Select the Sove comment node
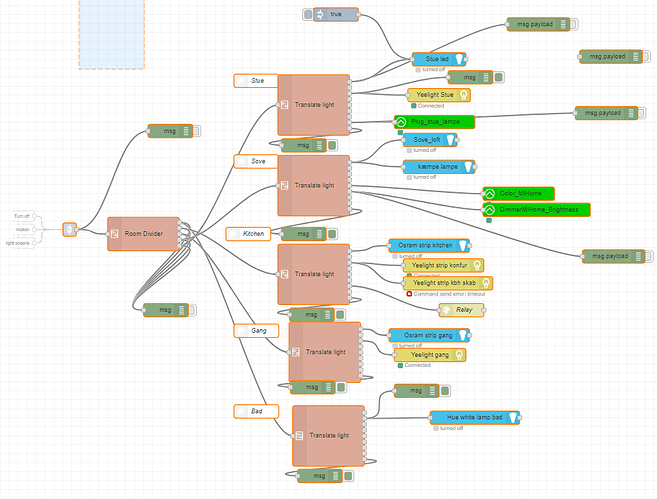This screenshot has height=499, width=657. (x=256, y=161)
